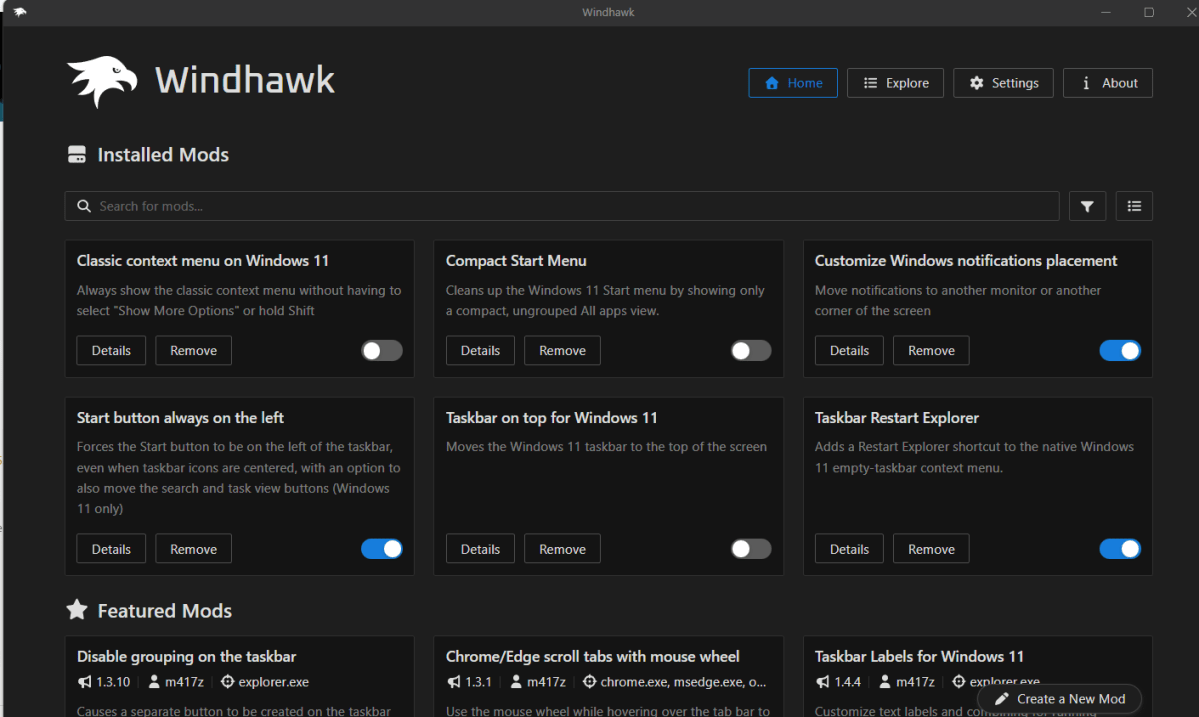Click the version megaphone icon beside 1.4.4
This screenshot has height=717, width=1199.
coord(822,682)
